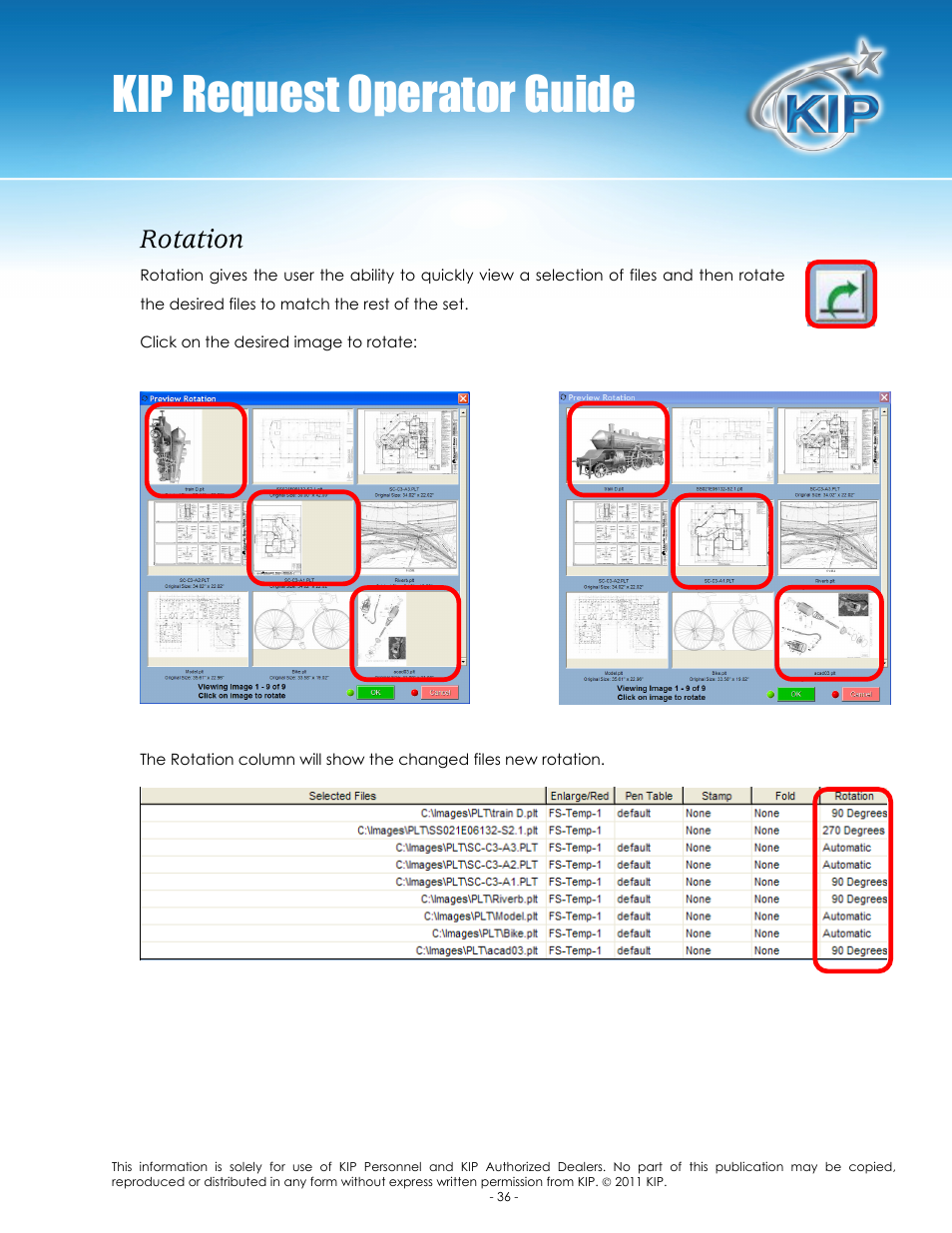The height and width of the screenshot is (1233, 952).
Task: Click the Selected Files column header
Action: (x=342, y=796)
